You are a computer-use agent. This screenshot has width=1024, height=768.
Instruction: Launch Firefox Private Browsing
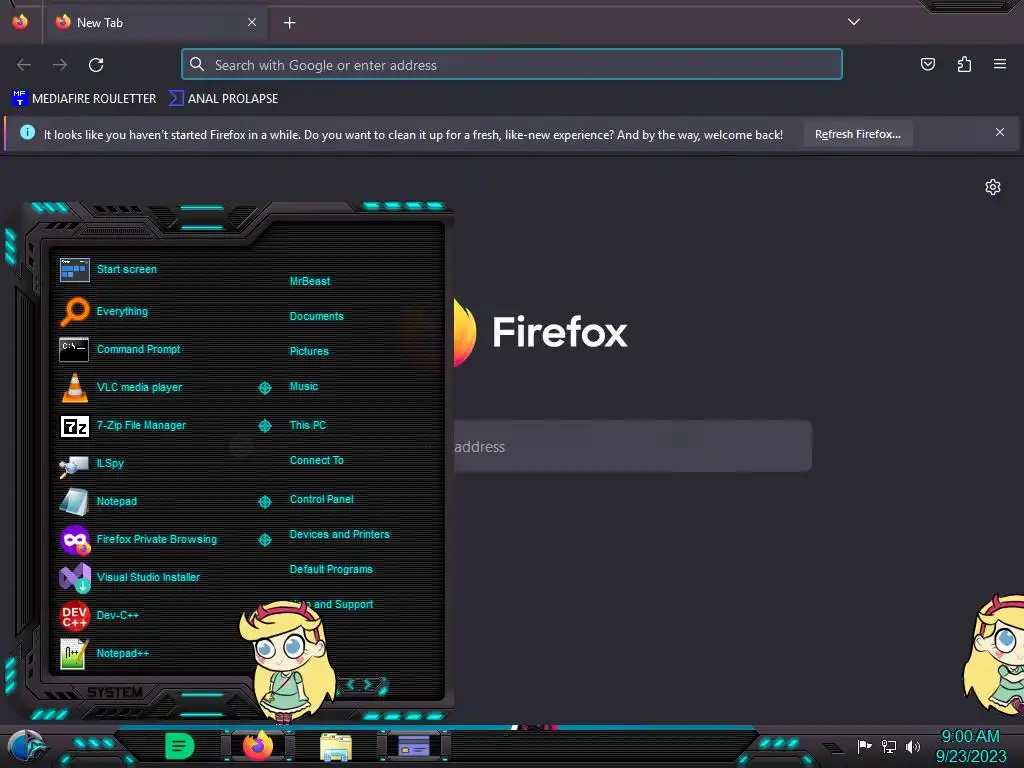(x=157, y=539)
